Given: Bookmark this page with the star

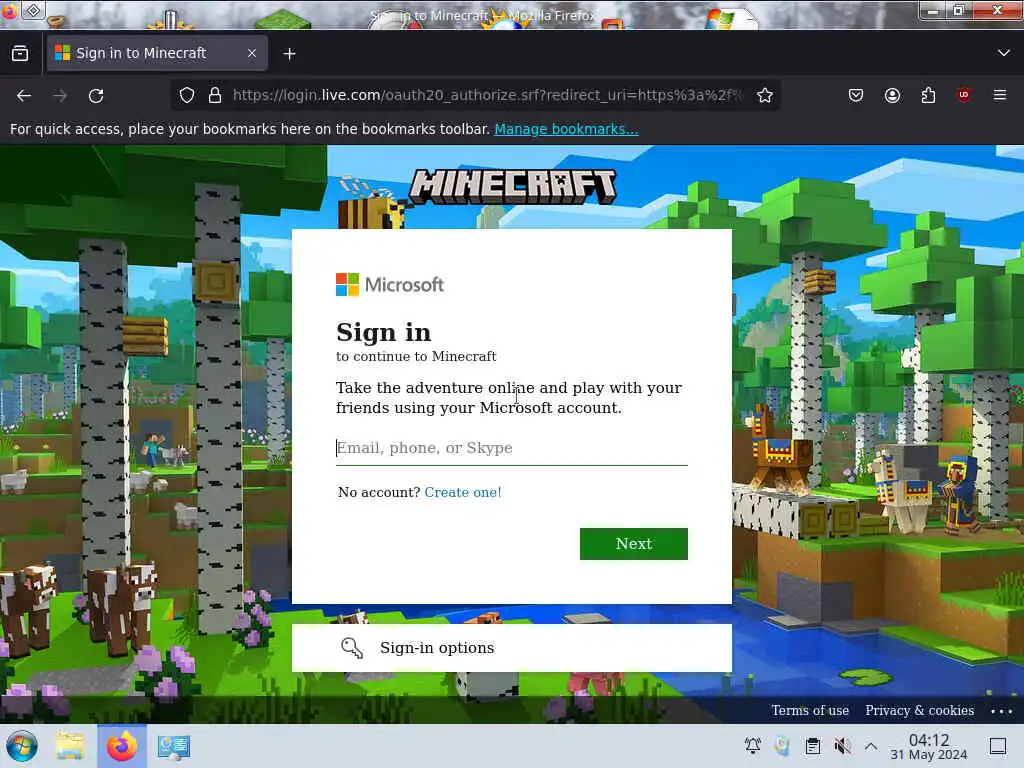Looking at the screenshot, I should click(765, 95).
